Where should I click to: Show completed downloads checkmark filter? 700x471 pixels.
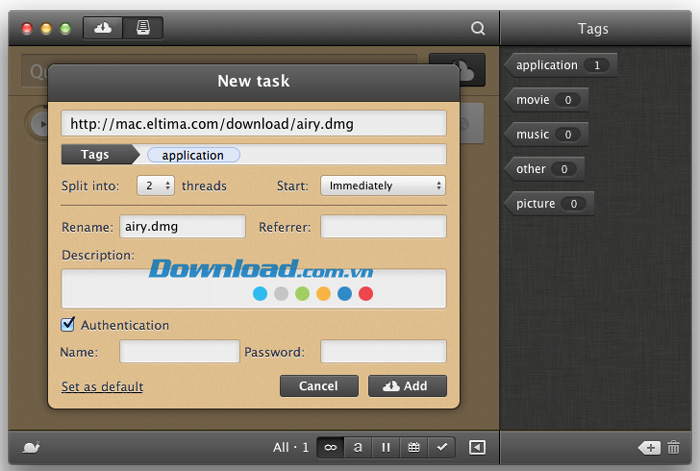(440, 447)
